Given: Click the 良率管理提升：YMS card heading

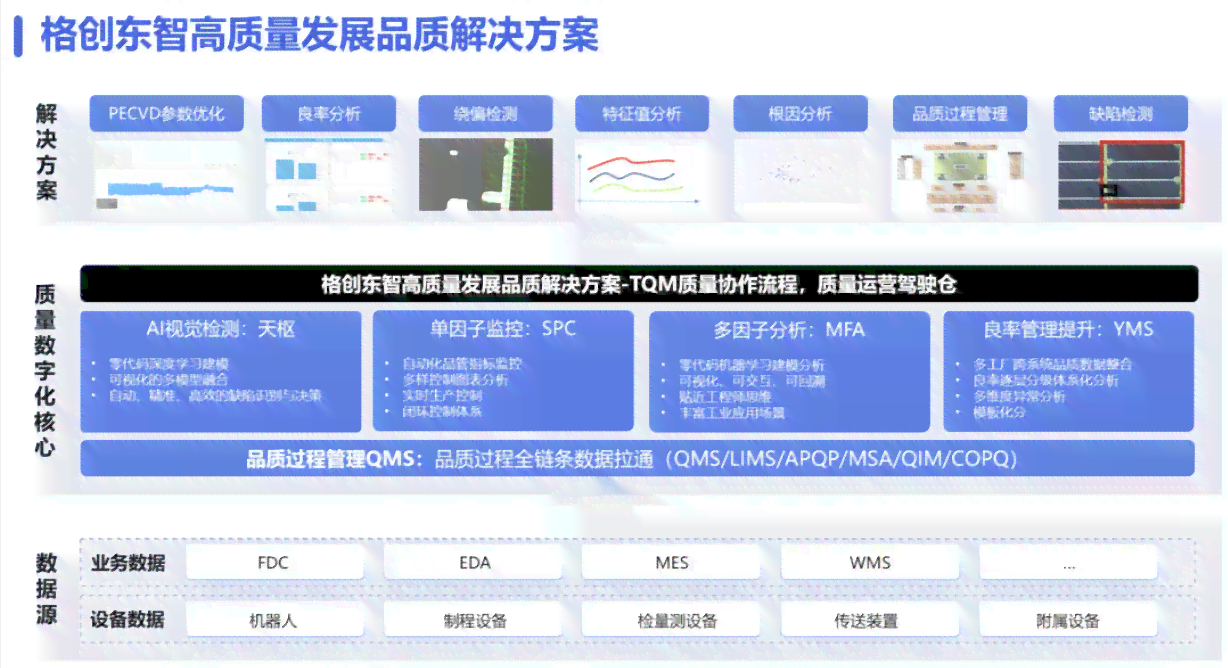Looking at the screenshot, I should tap(1068, 329).
